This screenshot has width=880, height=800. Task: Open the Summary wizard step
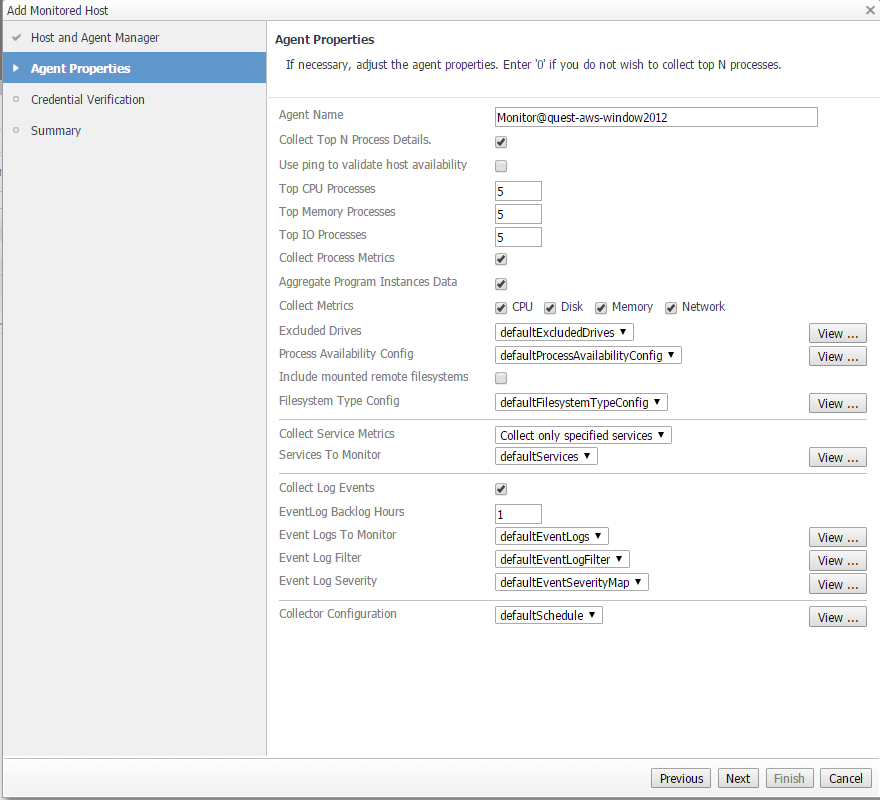click(56, 131)
